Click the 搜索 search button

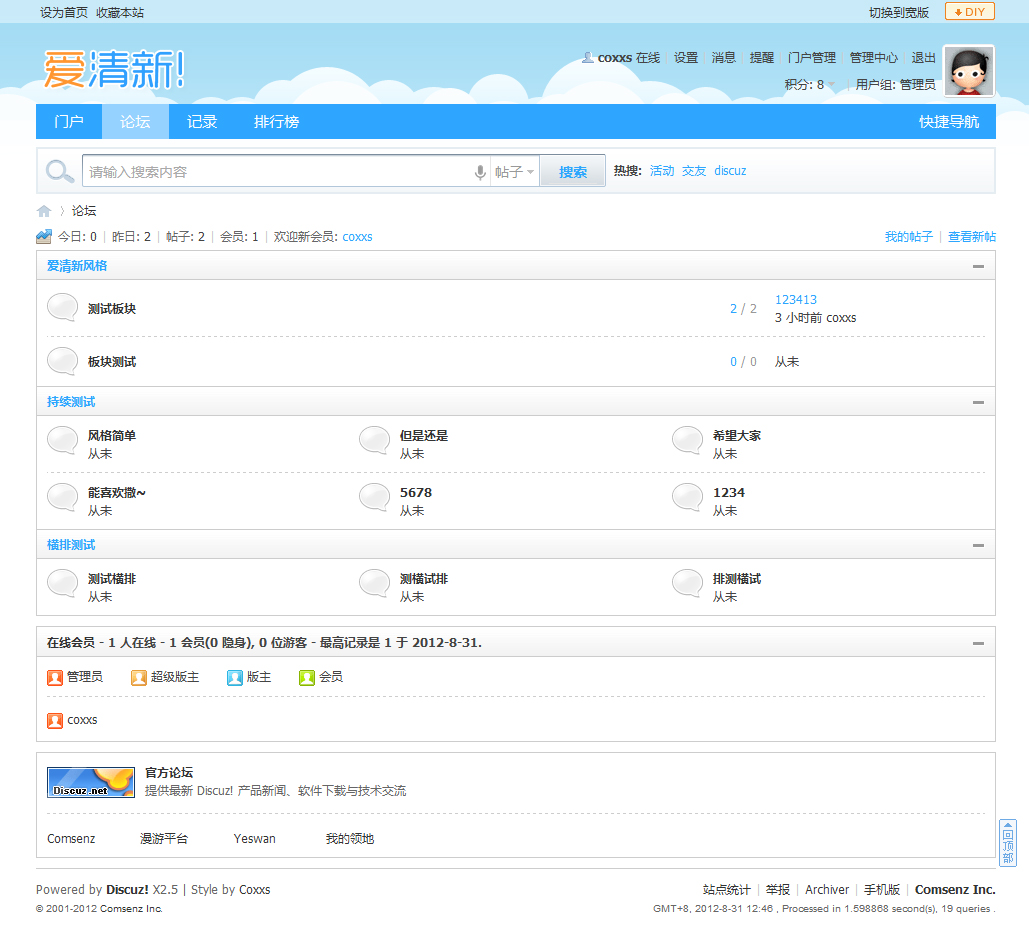coord(572,172)
